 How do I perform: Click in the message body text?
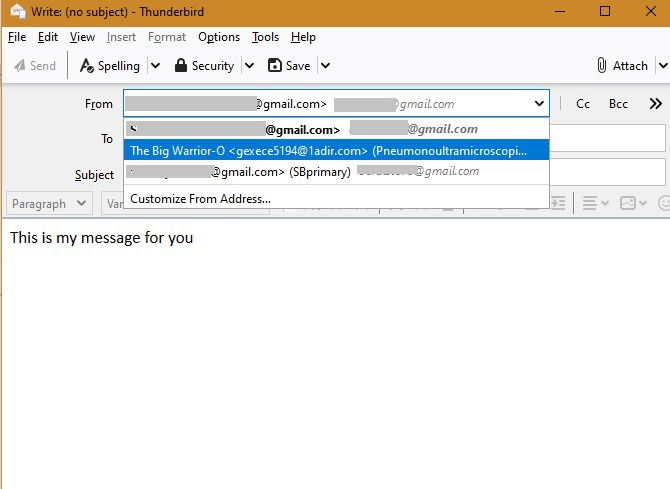pyautogui.click(x=102, y=238)
